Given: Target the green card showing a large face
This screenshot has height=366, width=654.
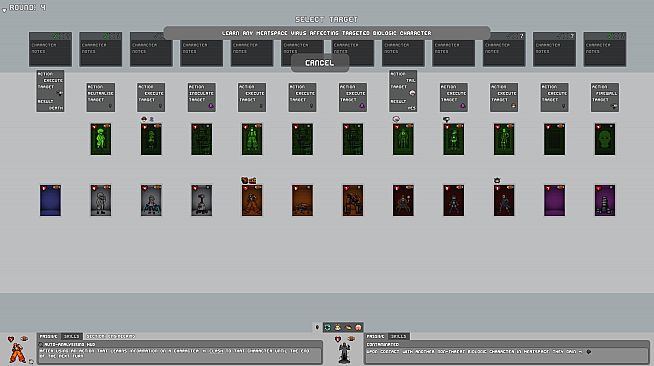Looking at the screenshot, I should click(x=605, y=139).
